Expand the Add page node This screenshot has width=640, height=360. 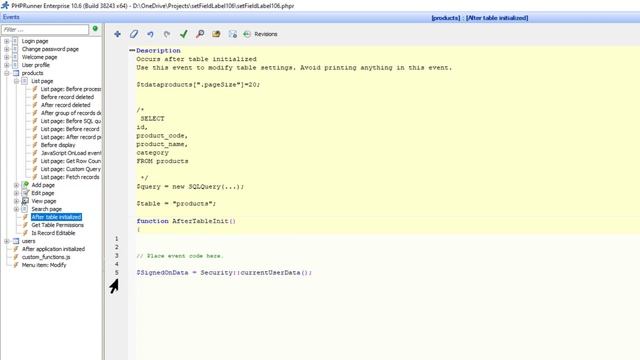[x=16, y=185]
